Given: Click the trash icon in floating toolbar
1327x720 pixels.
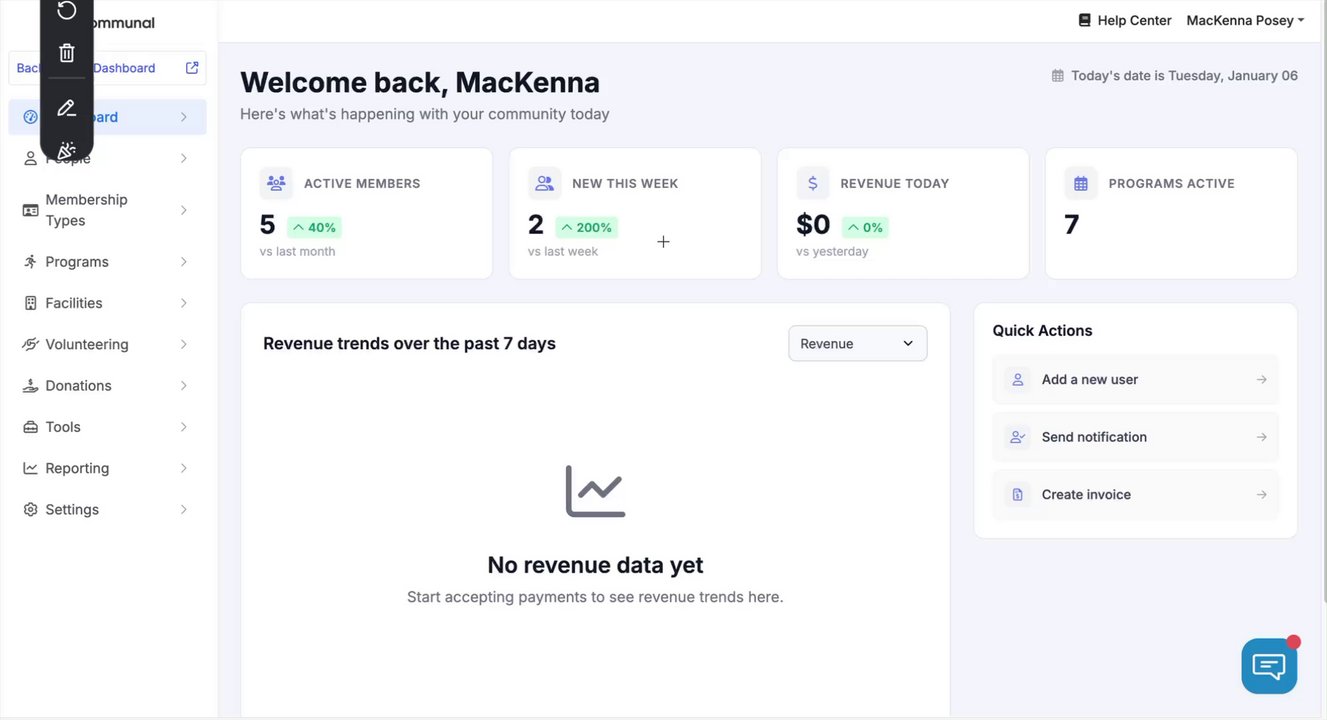Looking at the screenshot, I should click(x=67, y=53).
